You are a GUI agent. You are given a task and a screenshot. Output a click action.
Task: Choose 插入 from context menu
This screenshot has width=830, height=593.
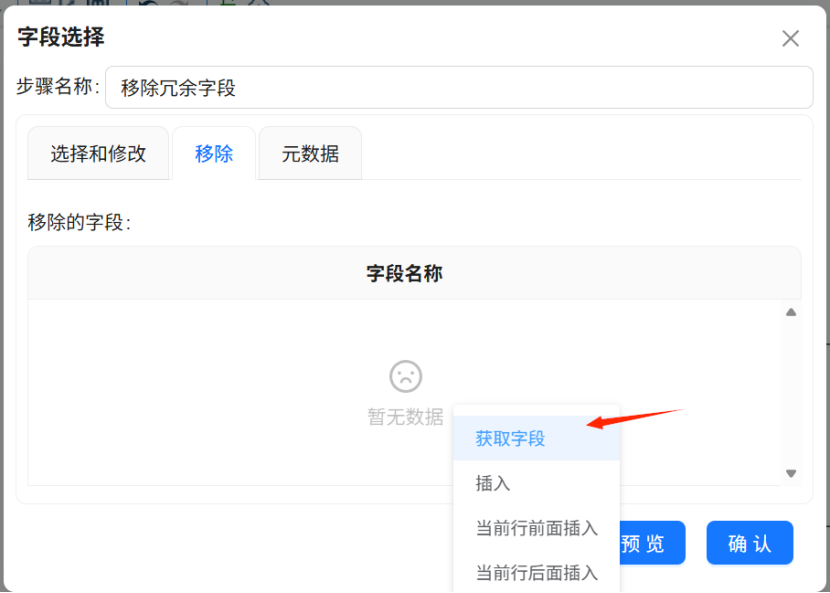tap(536, 483)
